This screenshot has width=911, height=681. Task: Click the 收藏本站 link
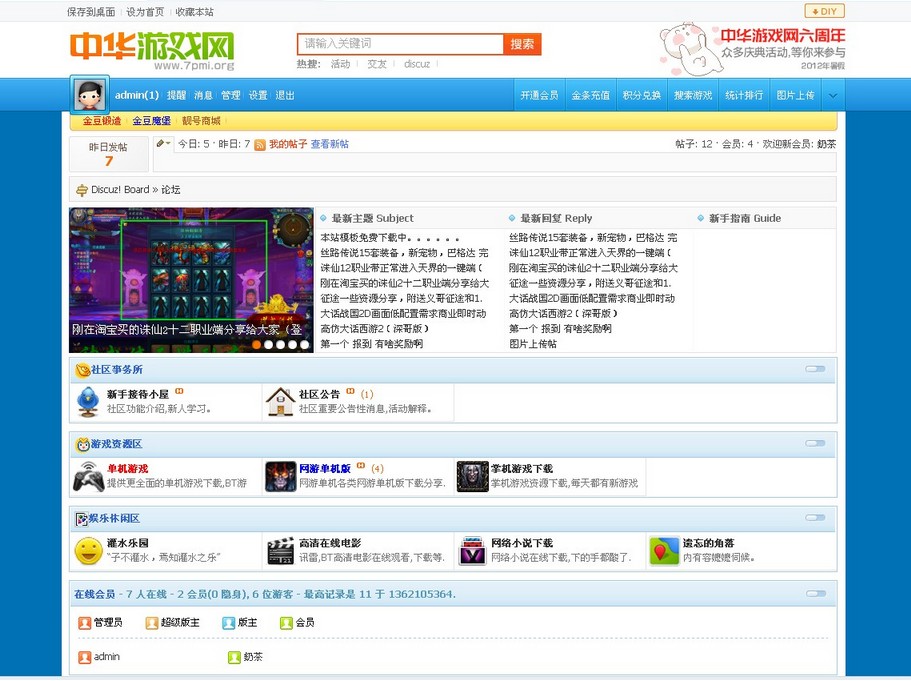[x=195, y=12]
